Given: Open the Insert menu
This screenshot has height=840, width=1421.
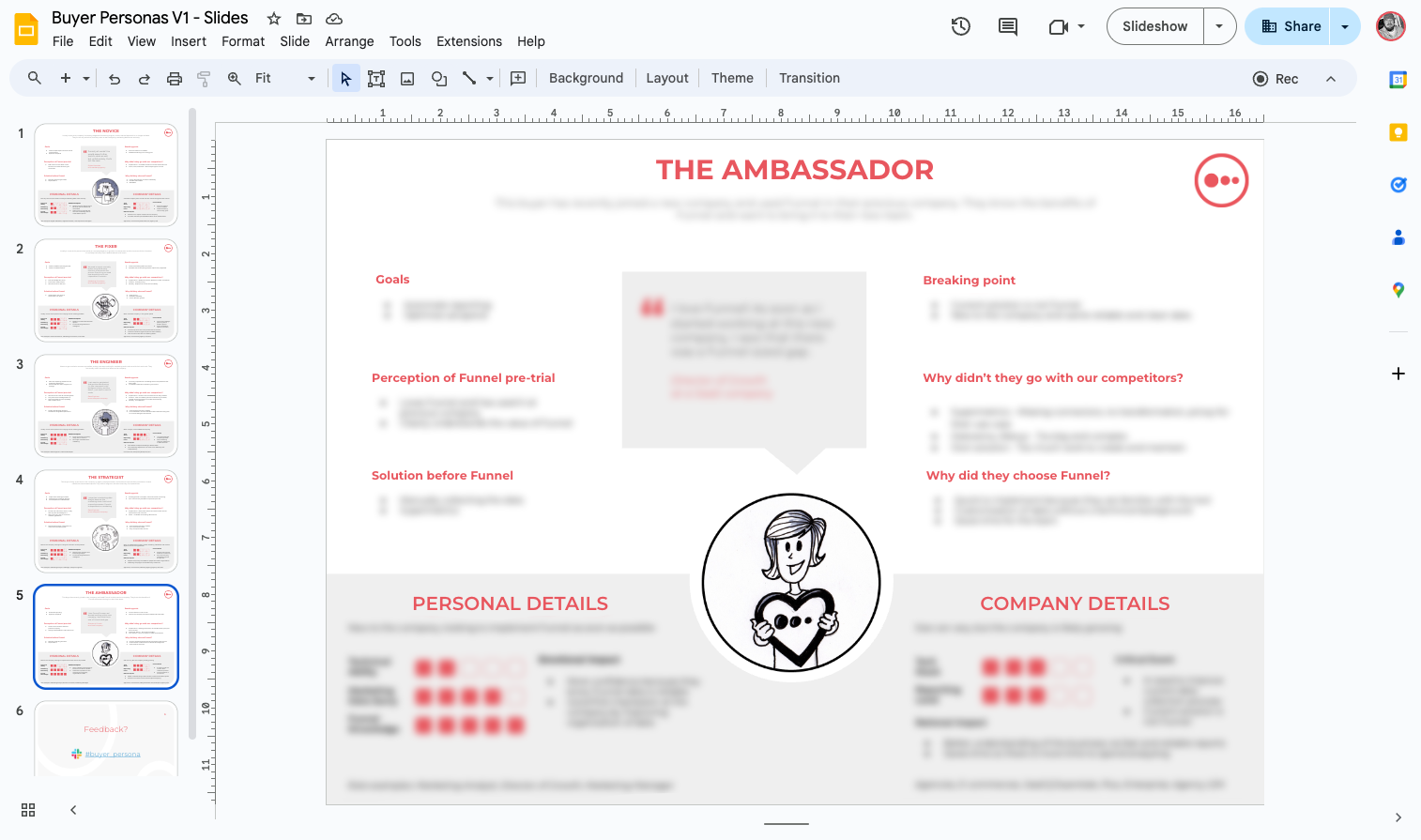Looking at the screenshot, I should 189,41.
